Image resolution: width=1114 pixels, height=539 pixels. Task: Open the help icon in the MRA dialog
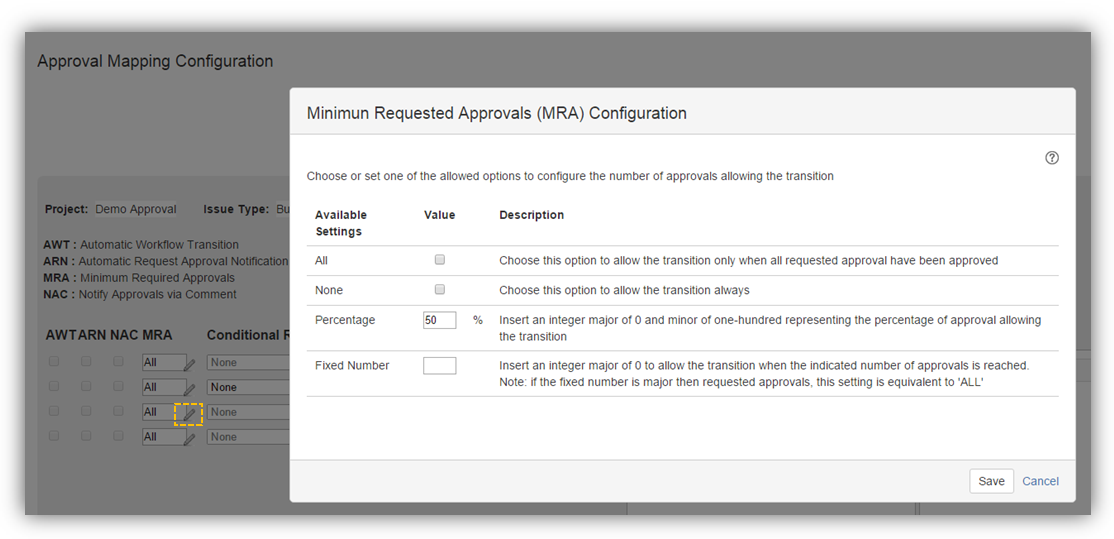(1051, 158)
